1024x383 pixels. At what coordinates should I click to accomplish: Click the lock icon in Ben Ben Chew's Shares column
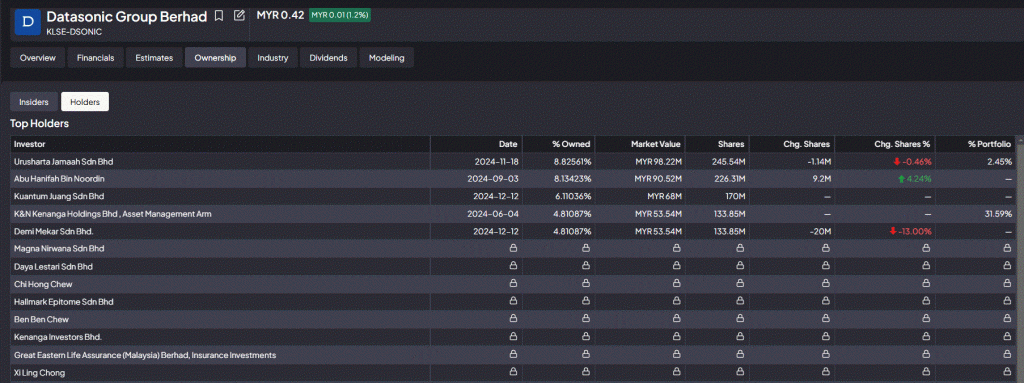(x=740, y=320)
